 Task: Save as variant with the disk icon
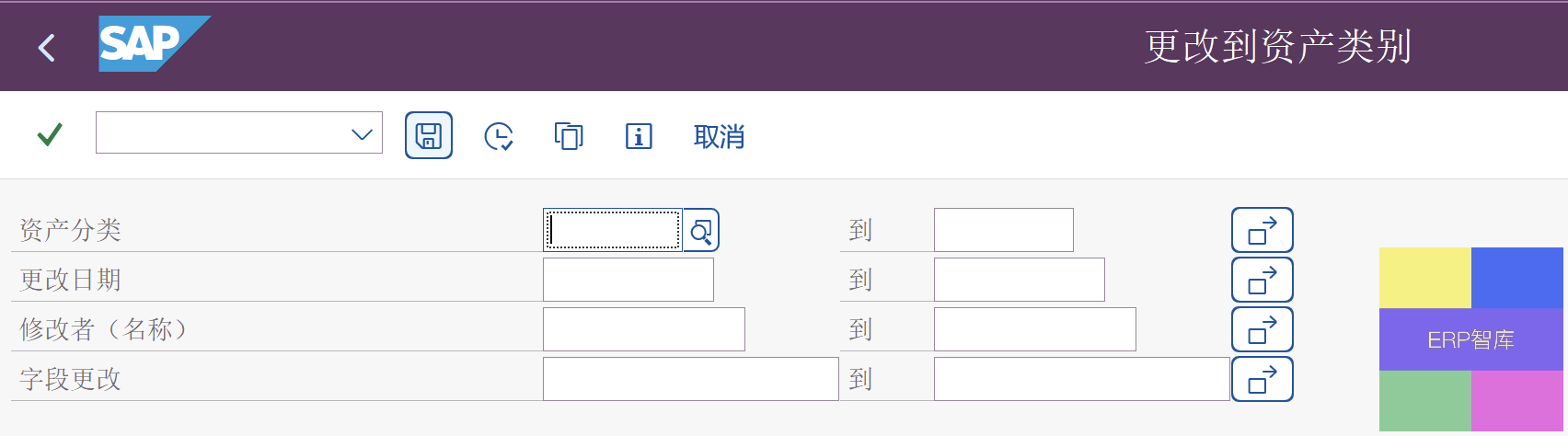pyautogui.click(x=429, y=135)
